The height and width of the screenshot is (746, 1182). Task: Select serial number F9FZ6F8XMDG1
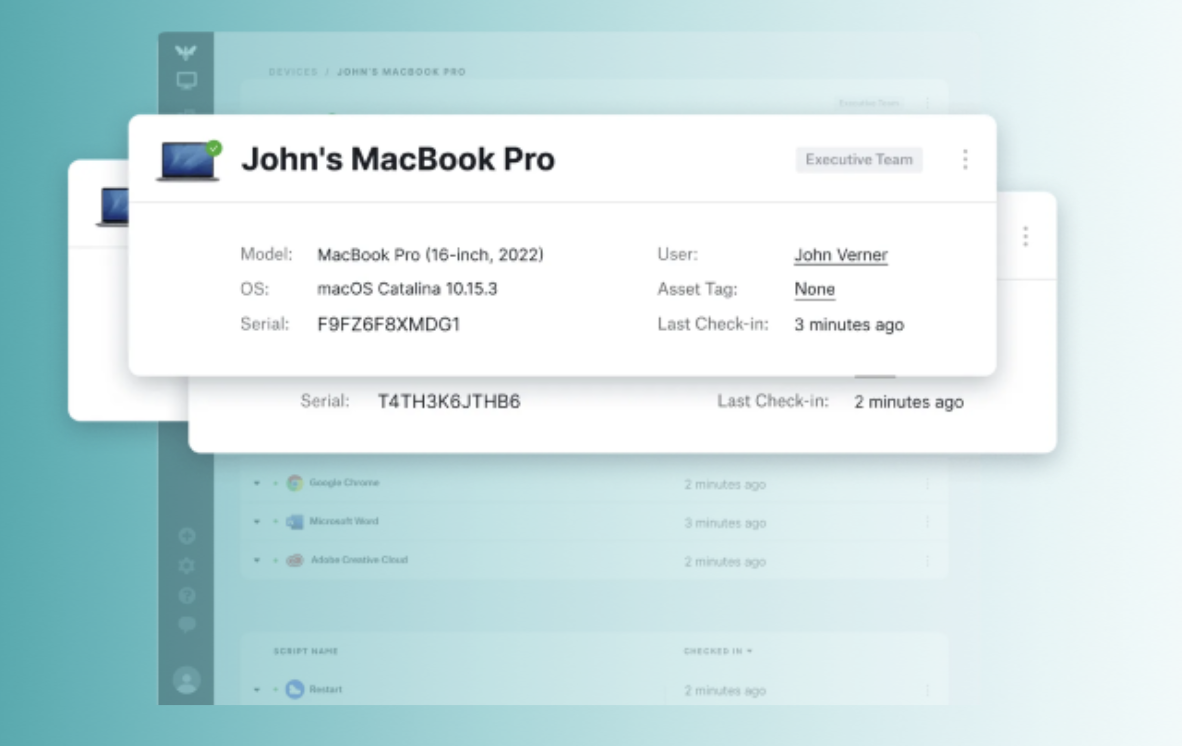[x=388, y=324]
